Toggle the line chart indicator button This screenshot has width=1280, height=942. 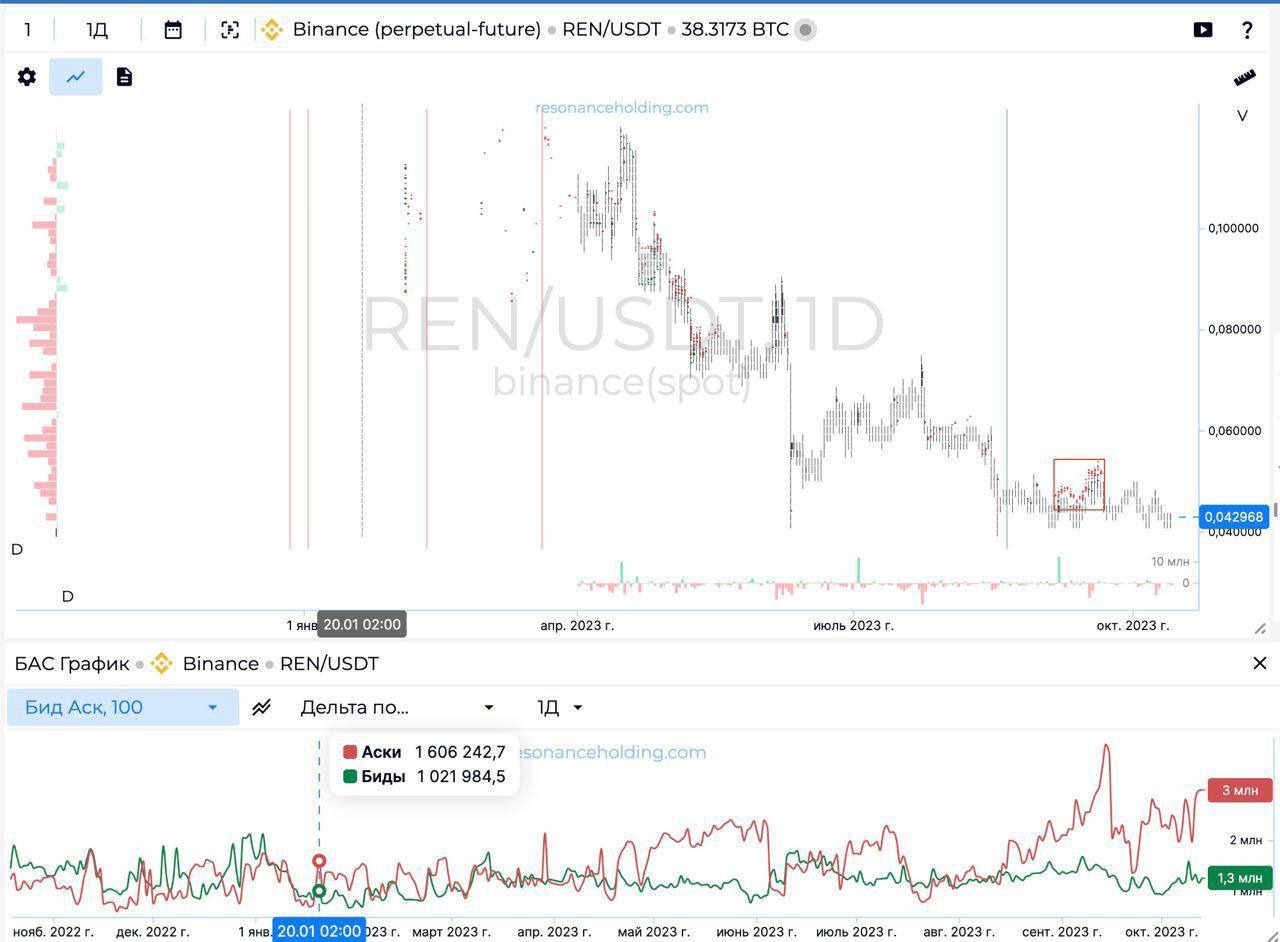pos(76,77)
